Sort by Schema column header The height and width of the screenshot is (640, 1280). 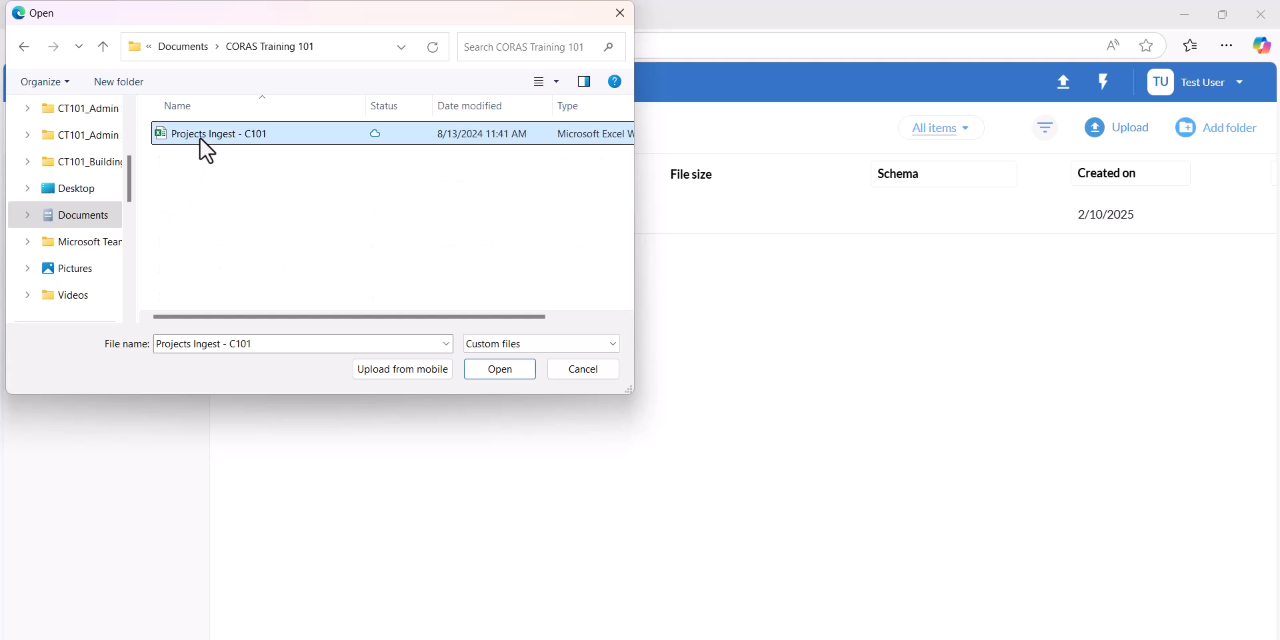[898, 174]
